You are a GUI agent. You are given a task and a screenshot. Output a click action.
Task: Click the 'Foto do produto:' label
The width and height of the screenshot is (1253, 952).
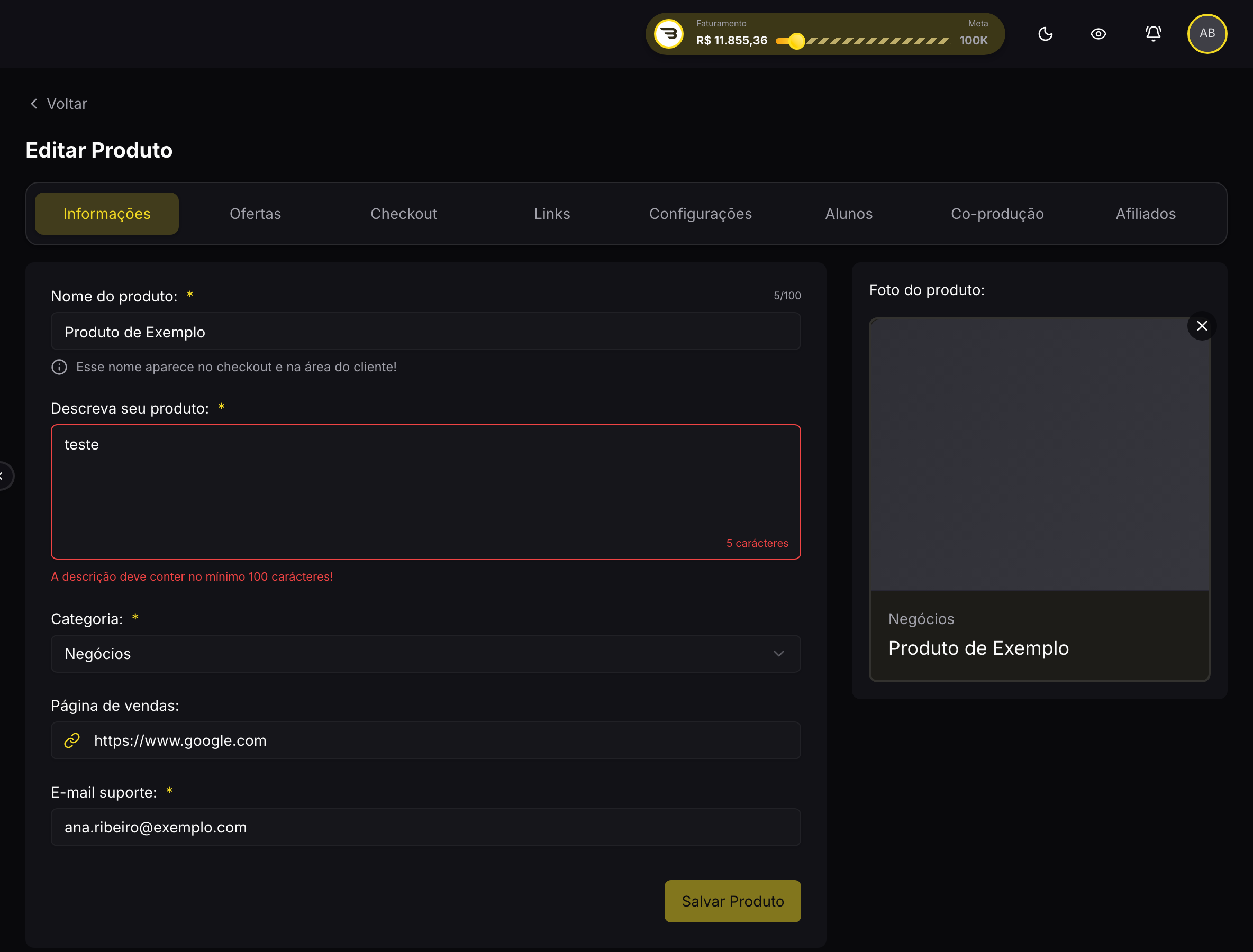pyautogui.click(x=927, y=290)
